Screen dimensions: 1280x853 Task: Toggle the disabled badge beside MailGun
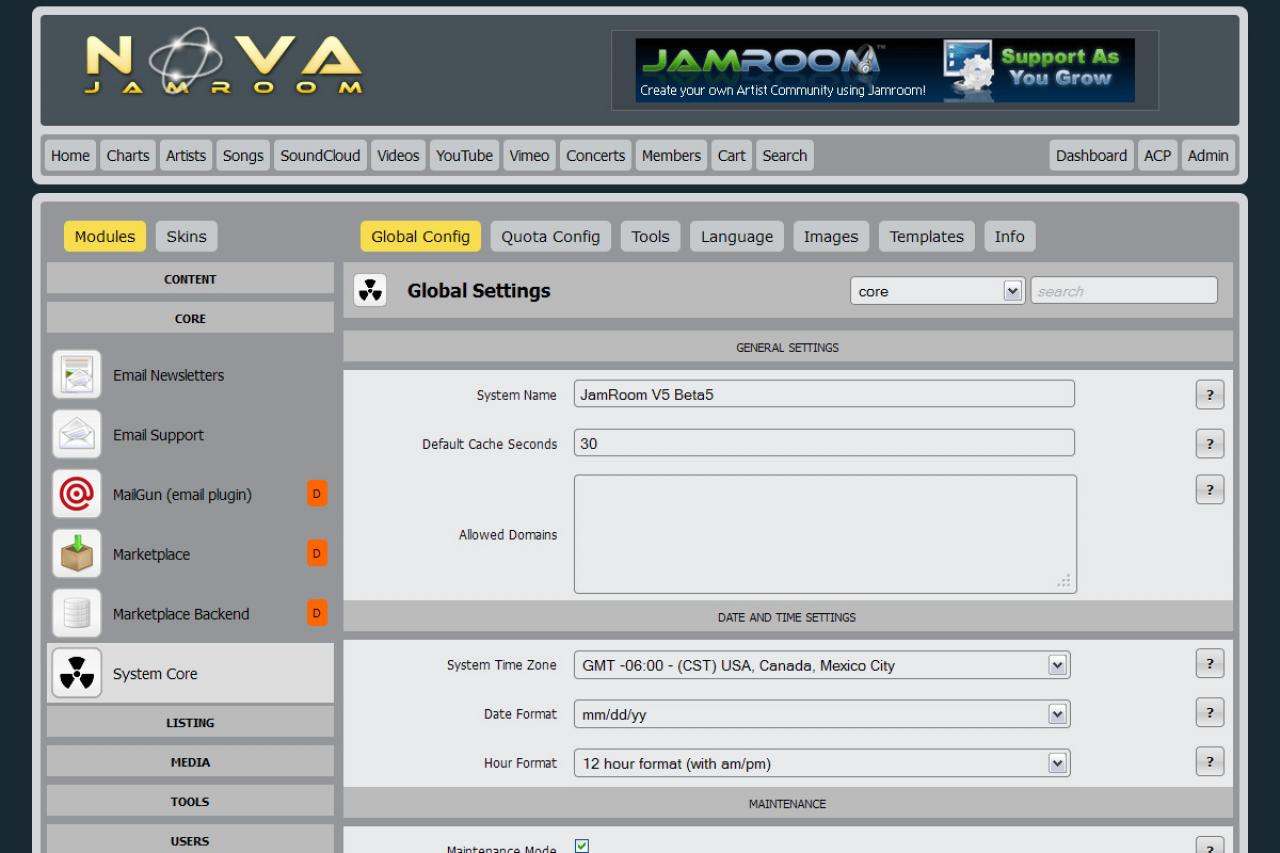317,494
